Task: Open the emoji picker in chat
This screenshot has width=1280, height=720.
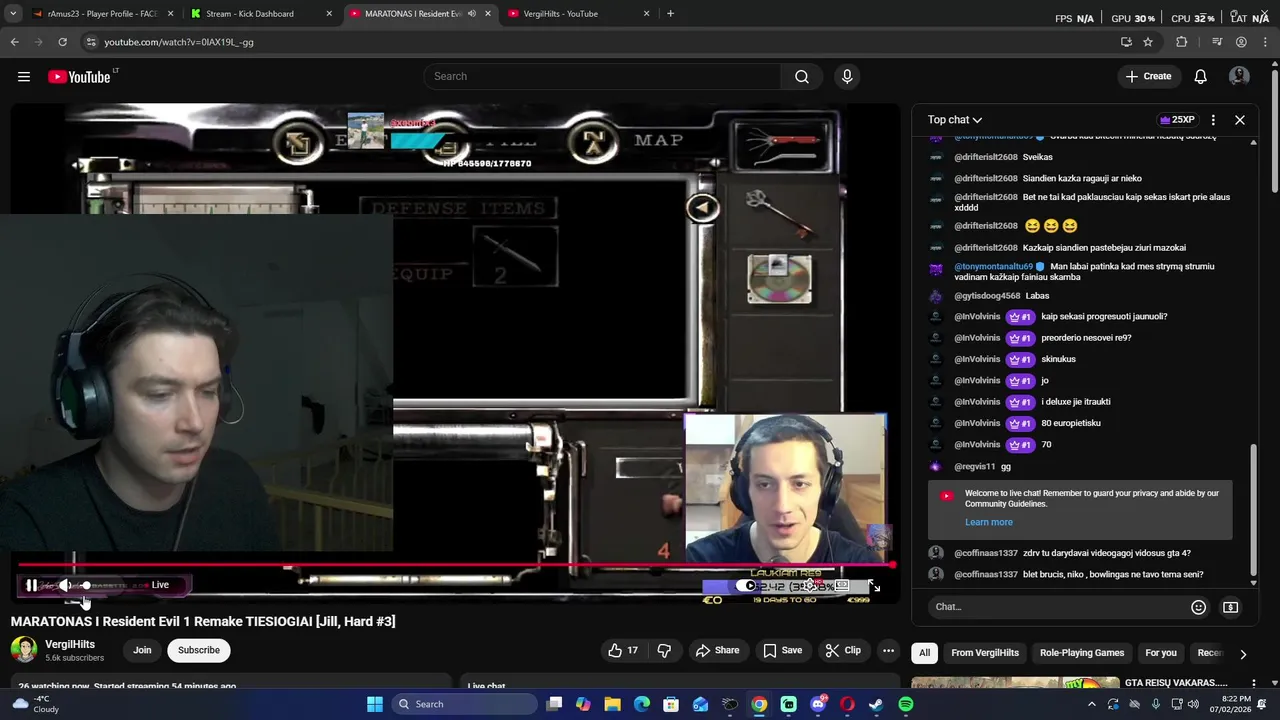Action: [x=1198, y=607]
